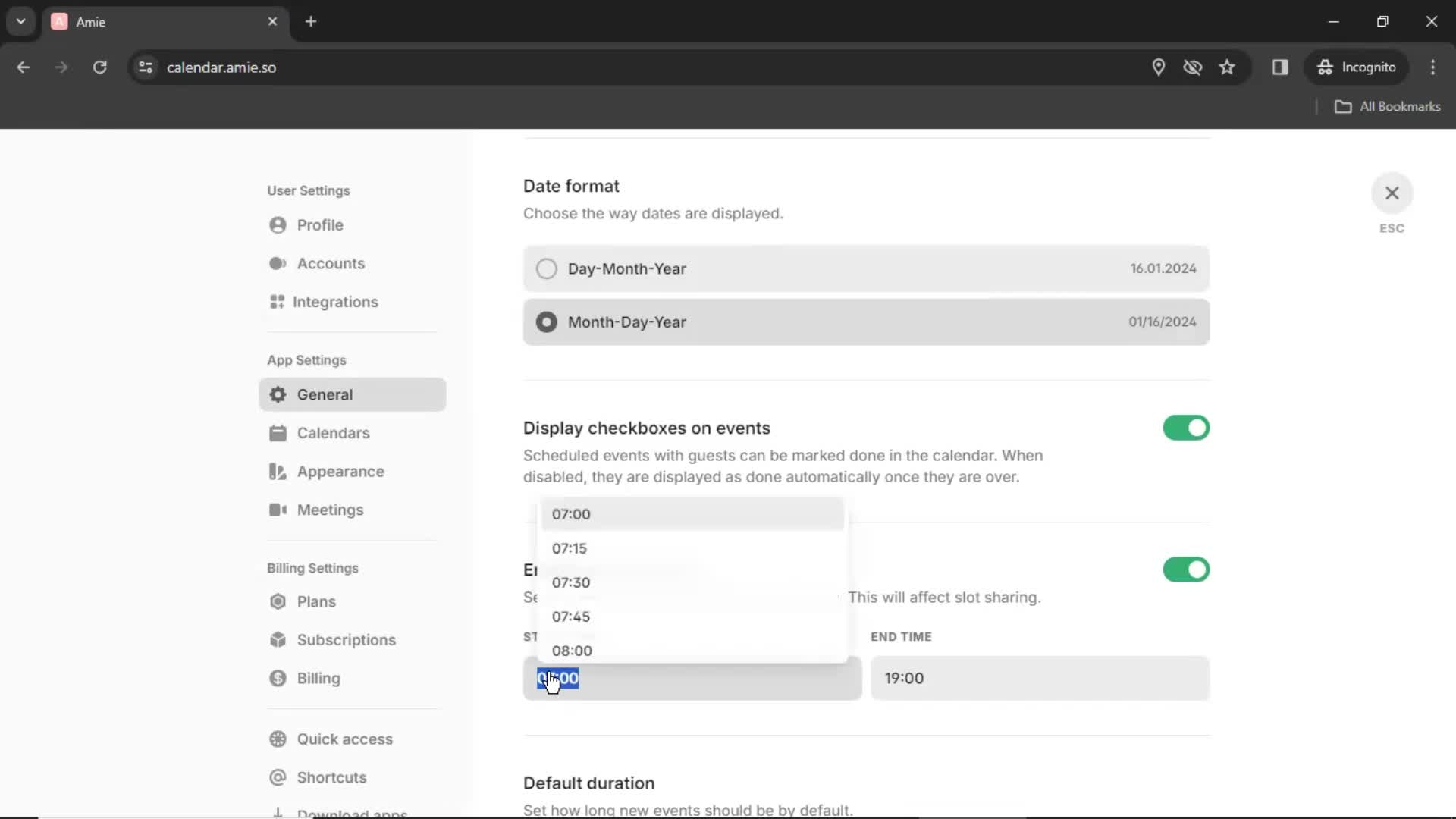Click the X dismiss dialog button

pos(1391,193)
